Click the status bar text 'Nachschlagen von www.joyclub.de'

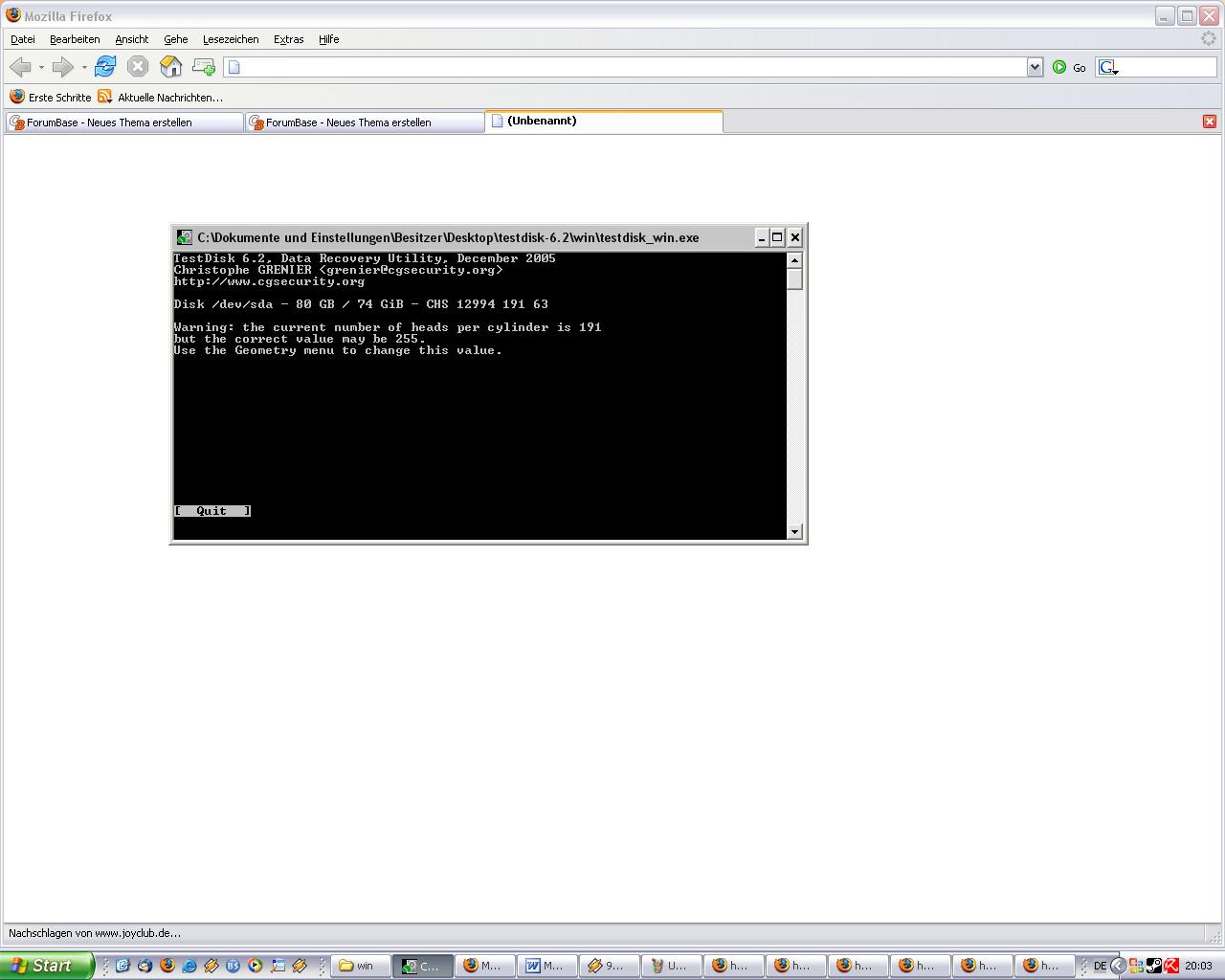pyautogui.click(x=95, y=933)
